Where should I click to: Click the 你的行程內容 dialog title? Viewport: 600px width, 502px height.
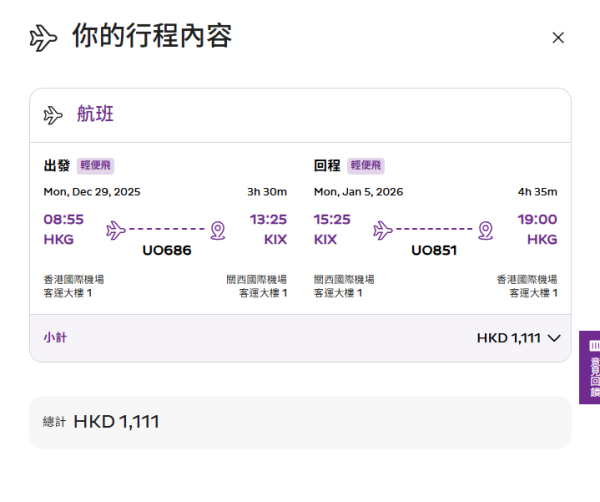[152, 36]
